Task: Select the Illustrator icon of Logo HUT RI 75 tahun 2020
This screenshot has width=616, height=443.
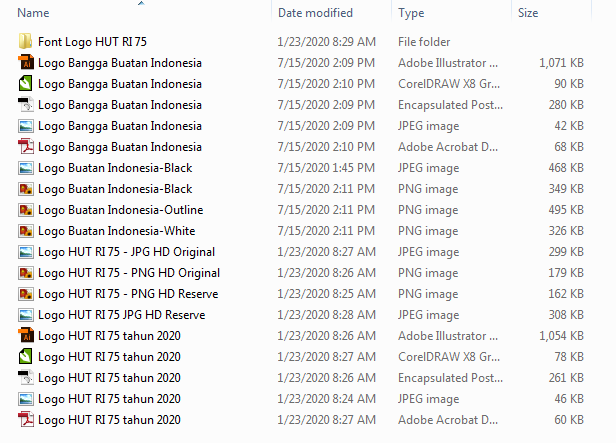Action: tap(26, 336)
